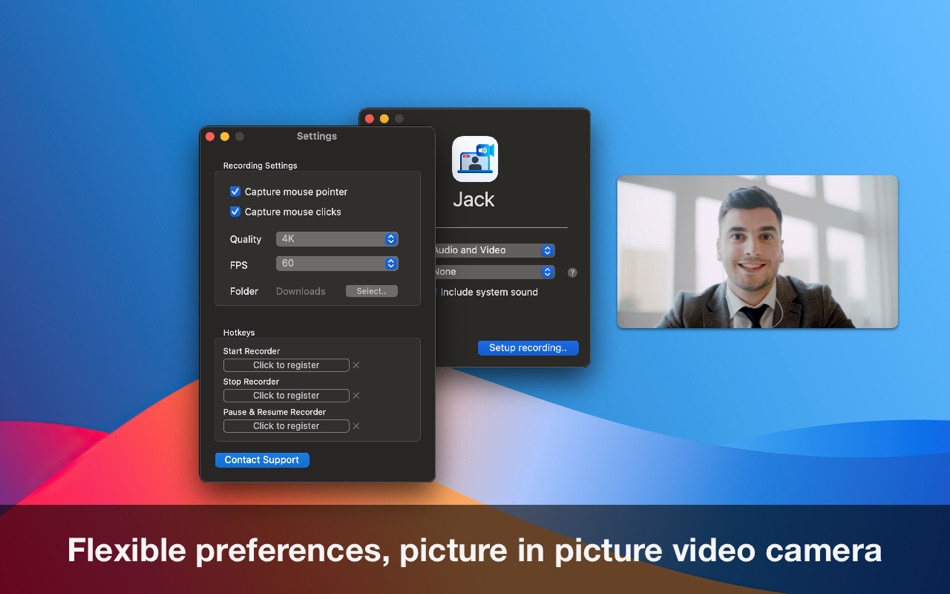Click the Hotkeys section heading
Viewport: 950px width, 594px height.
click(x=239, y=333)
